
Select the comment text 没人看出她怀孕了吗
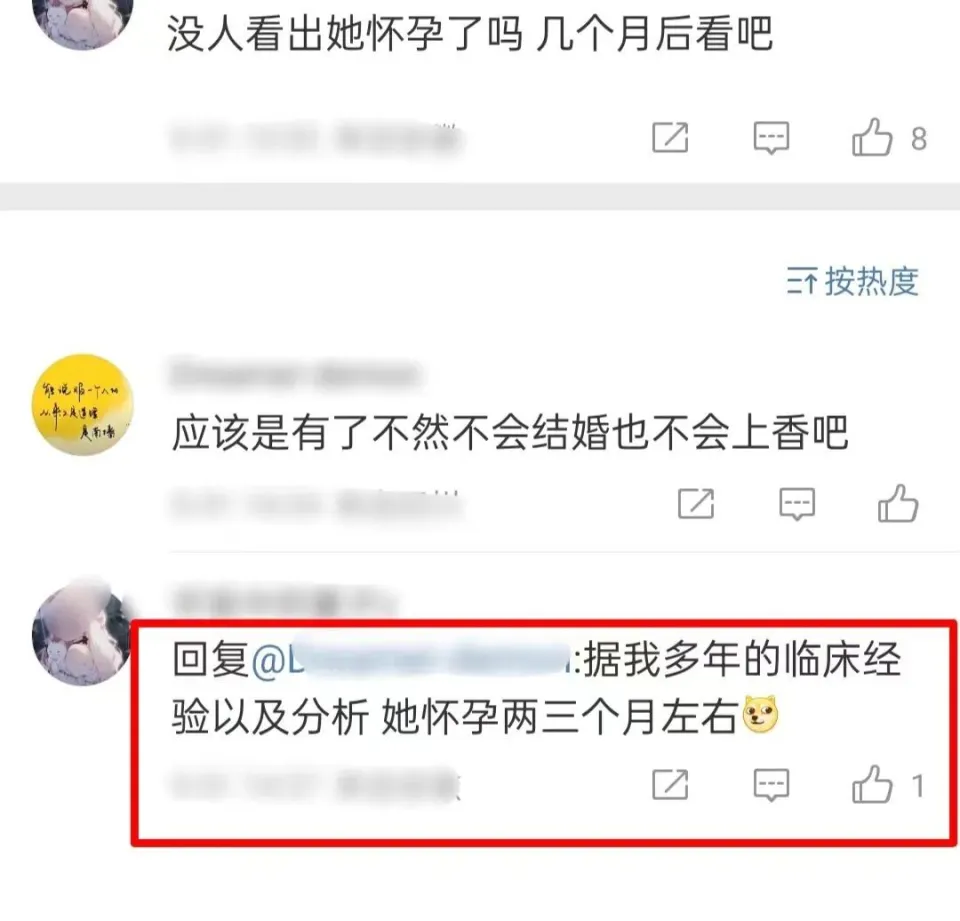(x=345, y=33)
